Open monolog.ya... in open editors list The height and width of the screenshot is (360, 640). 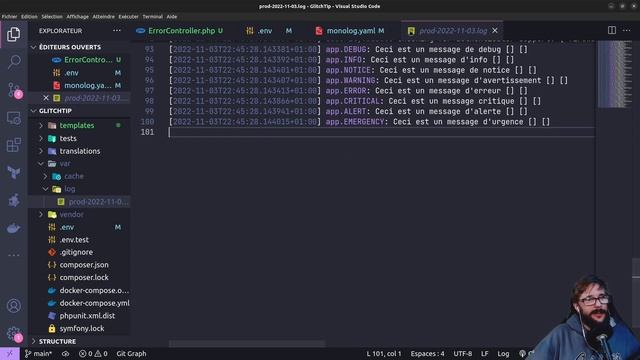point(79,85)
